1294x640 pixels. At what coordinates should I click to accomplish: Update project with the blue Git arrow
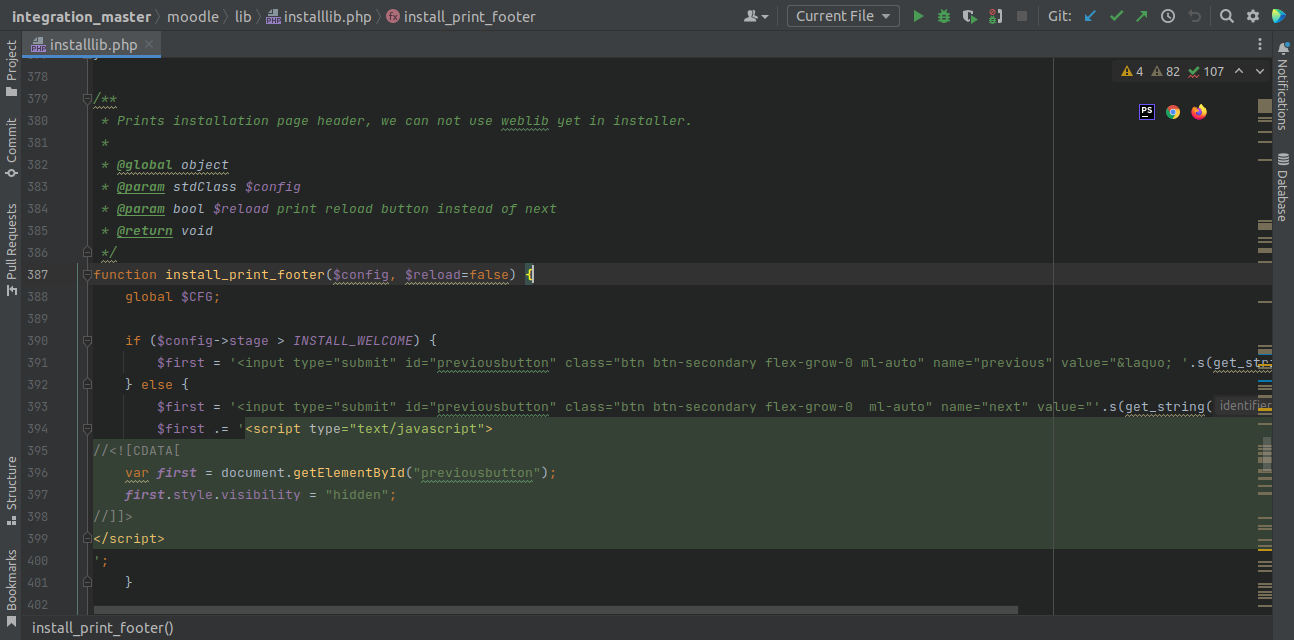(1090, 16)
